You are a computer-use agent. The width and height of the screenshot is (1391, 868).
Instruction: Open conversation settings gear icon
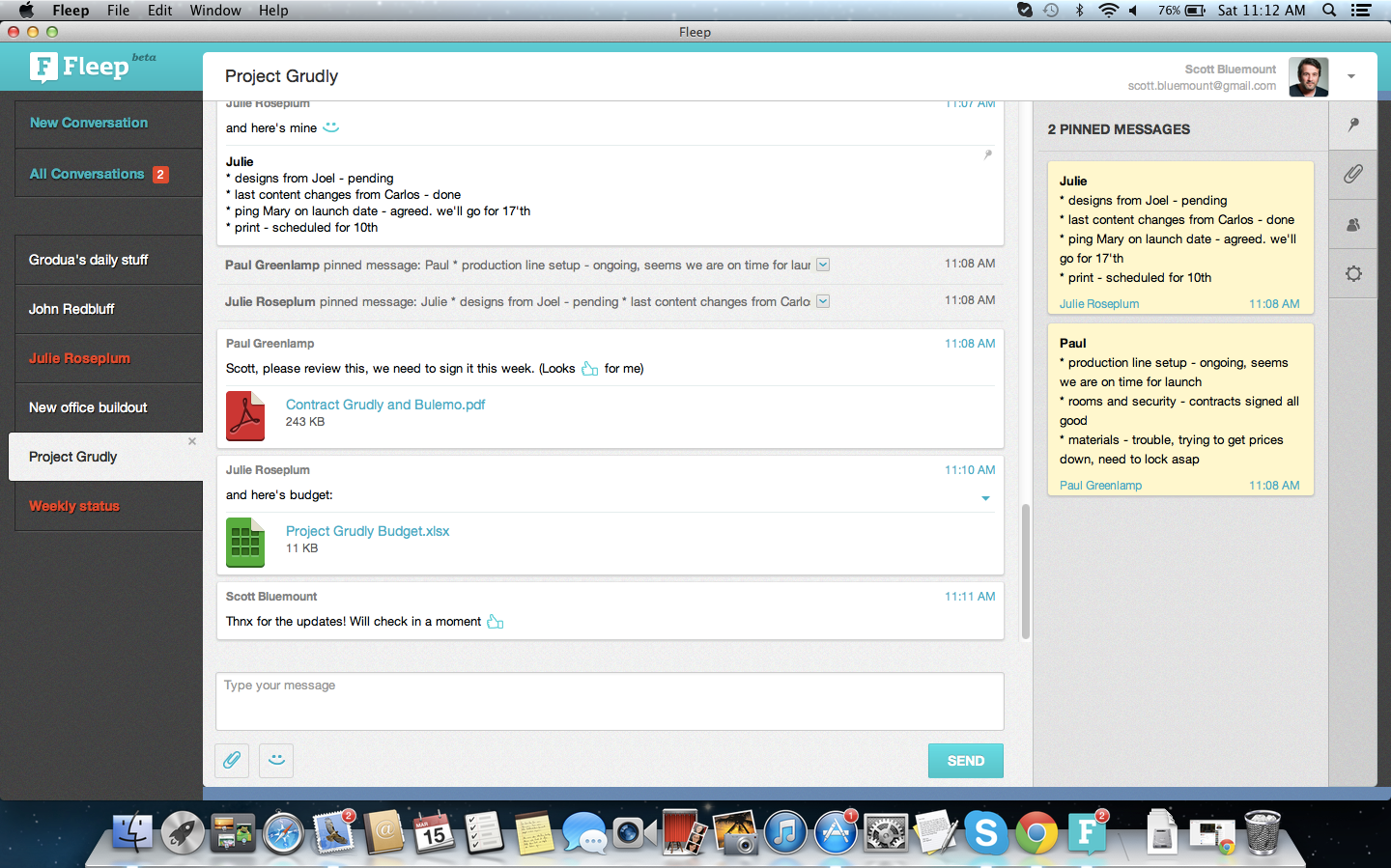click(1353, 273)
